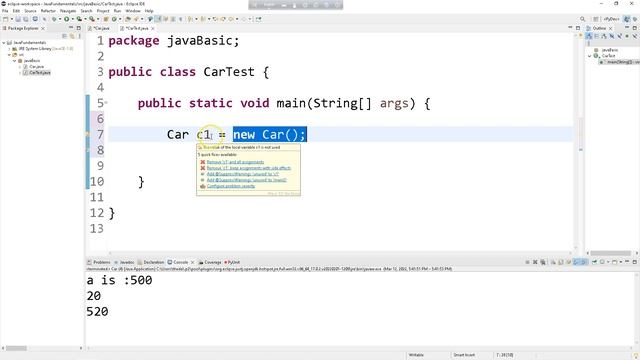Image resolution: width=640 pixels, height=360 pixels.
Task: Open the dropdown next to the New icon
Action: coord(12,19)
